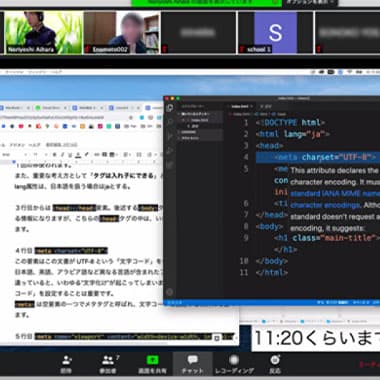Click the text color button in docs toolbar

tap(78, 154)
